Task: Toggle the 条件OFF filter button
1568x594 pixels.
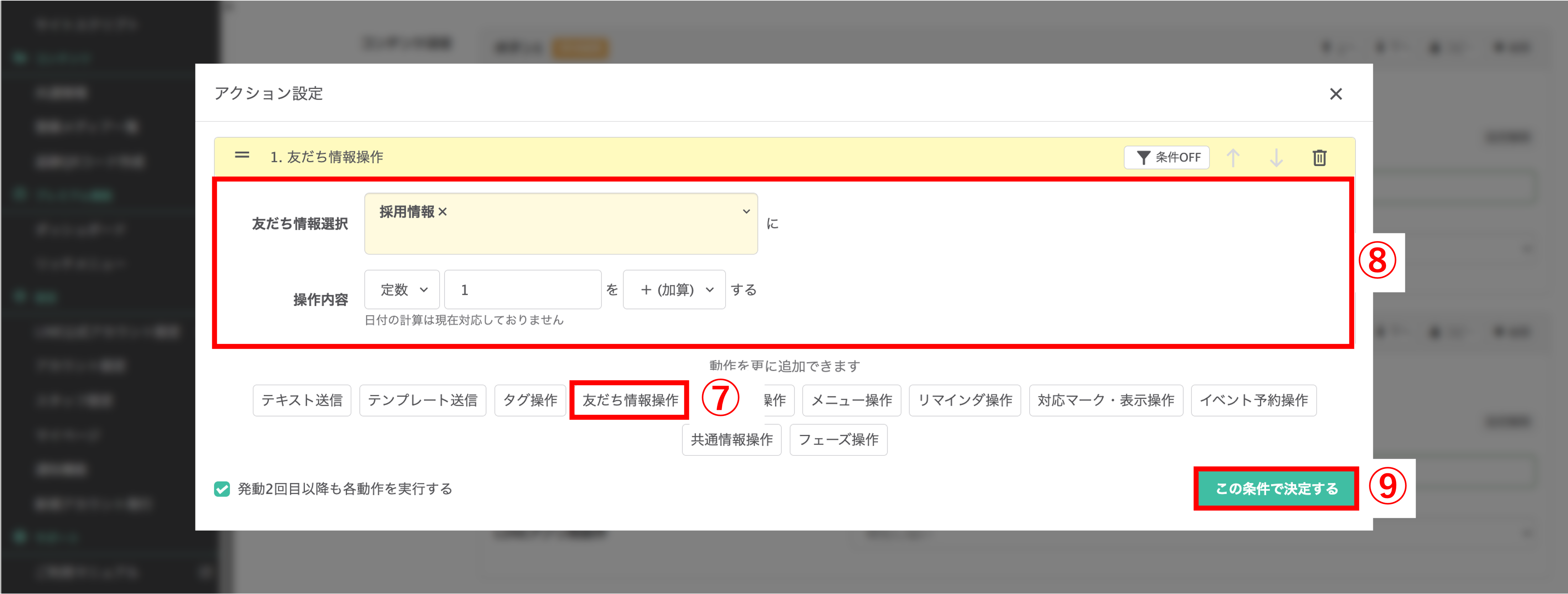Action: pyautogui.click(x=1166, y=158)
